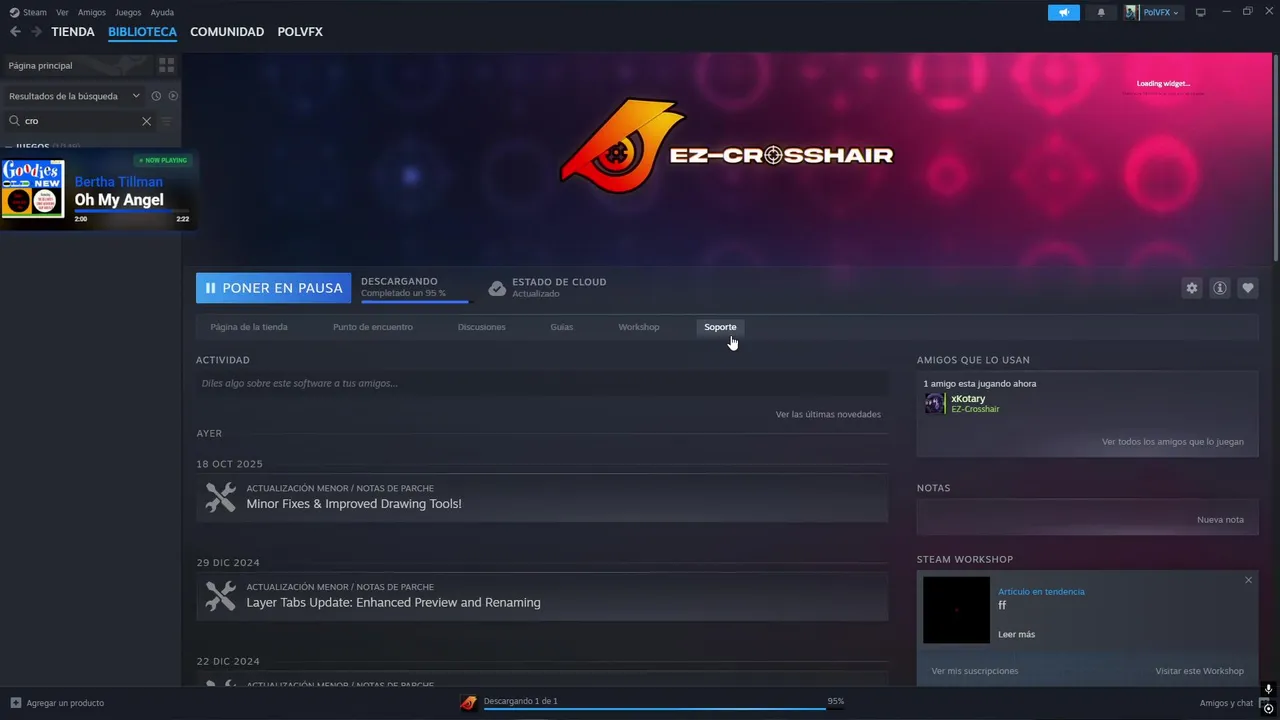The height and width of the screenshot is (720, 1280).
Task: Open the POLVFX profile section
Action: coord(300,32)
